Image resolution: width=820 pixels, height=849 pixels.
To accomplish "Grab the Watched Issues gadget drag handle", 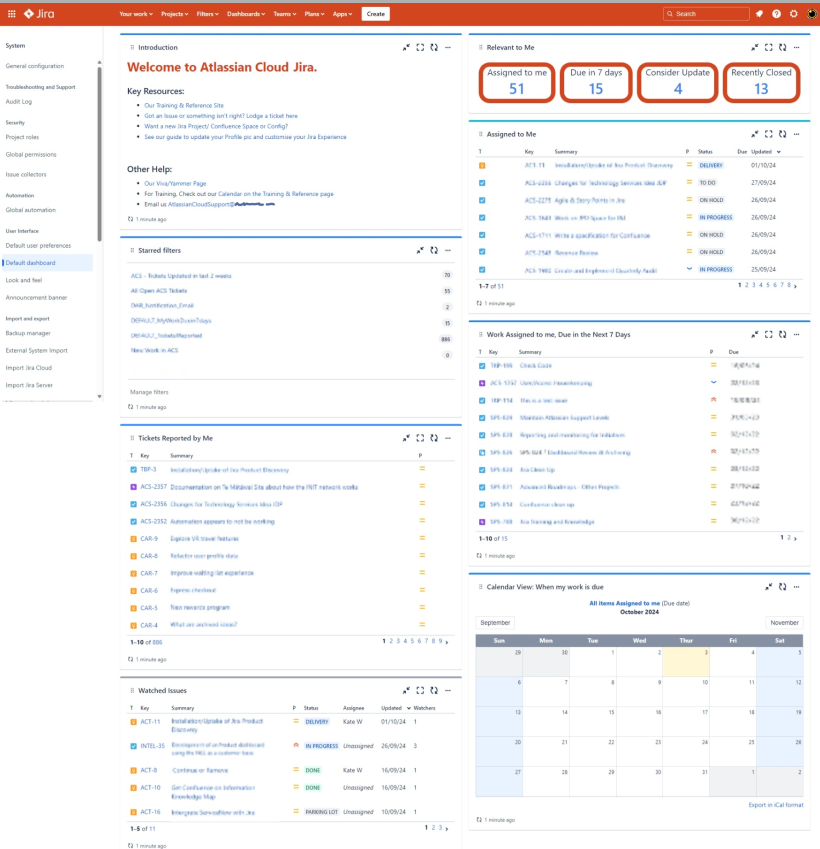I will tap(132, 690).
